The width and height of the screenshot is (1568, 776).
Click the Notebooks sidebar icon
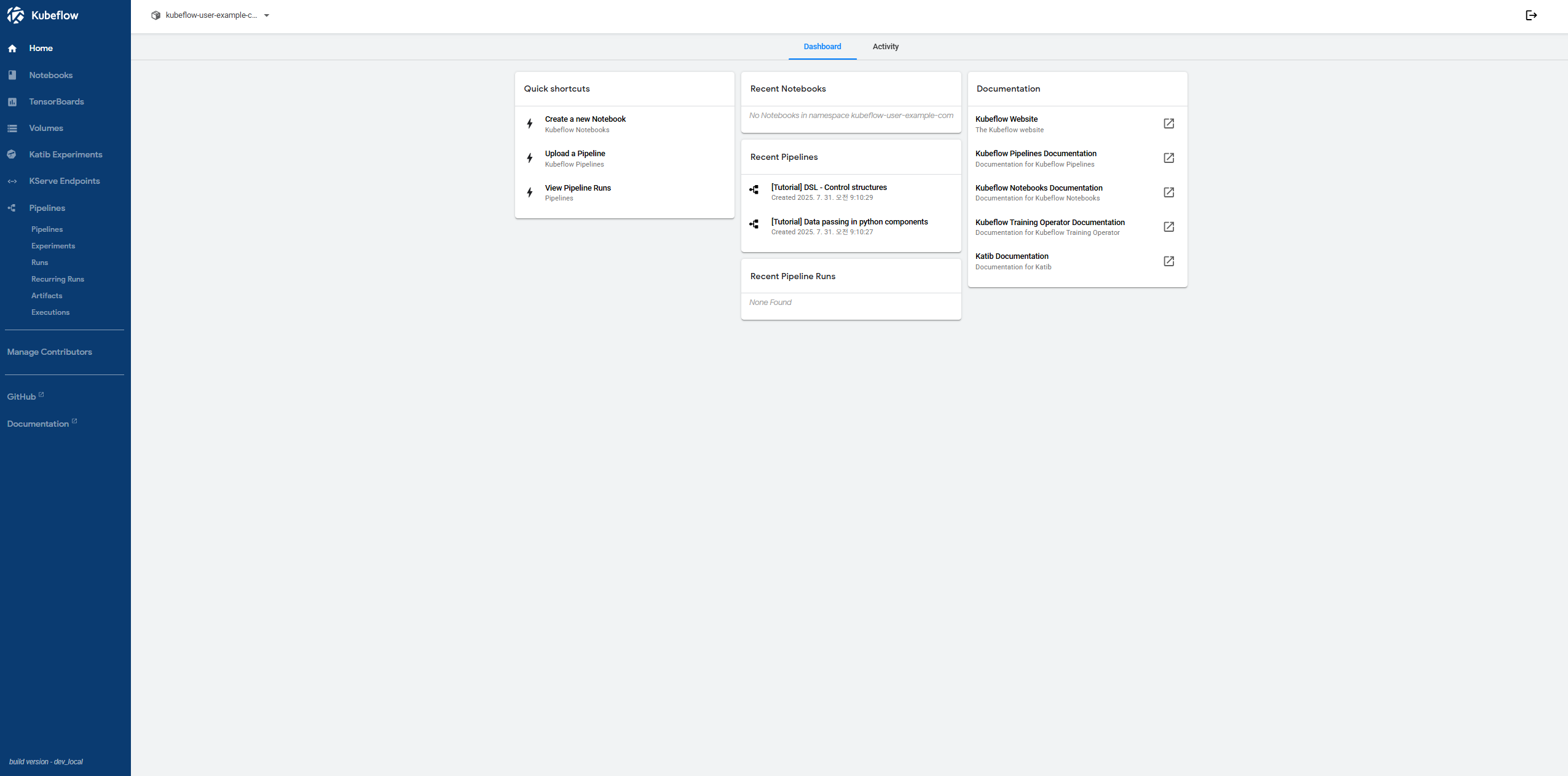(12, 75)
